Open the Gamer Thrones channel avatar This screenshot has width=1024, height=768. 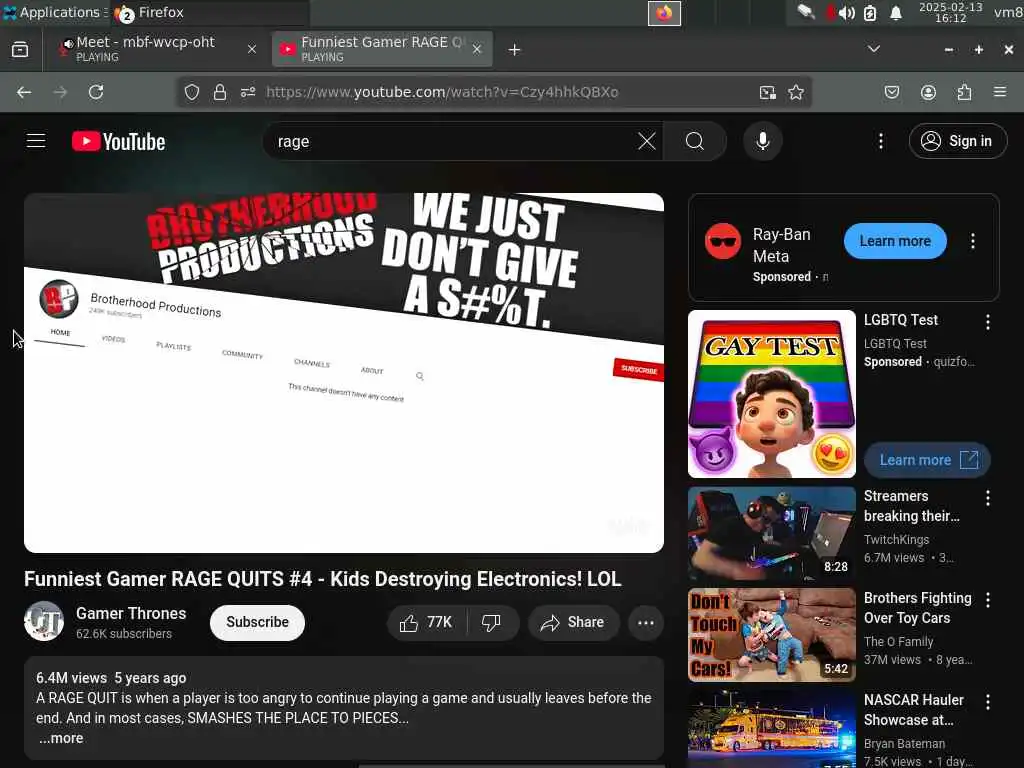pyautogui.click(x=44, y=621)
